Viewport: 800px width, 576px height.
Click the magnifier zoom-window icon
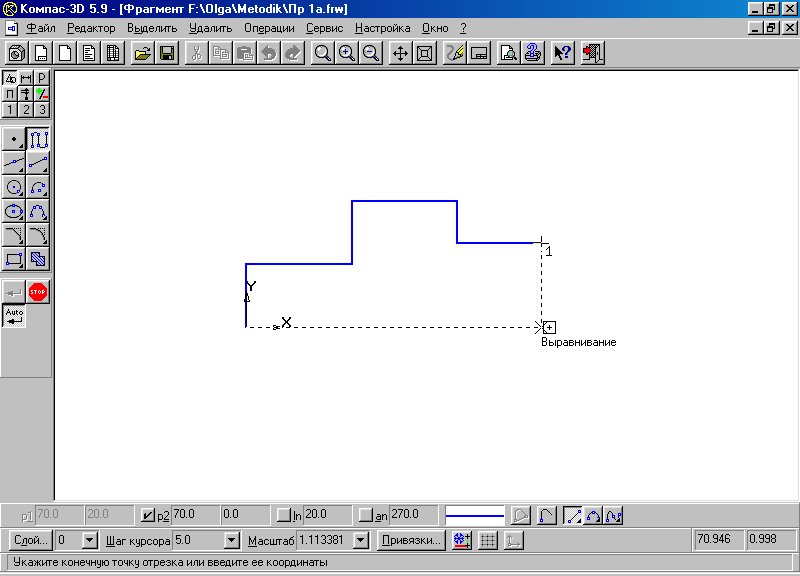[322, 53]
